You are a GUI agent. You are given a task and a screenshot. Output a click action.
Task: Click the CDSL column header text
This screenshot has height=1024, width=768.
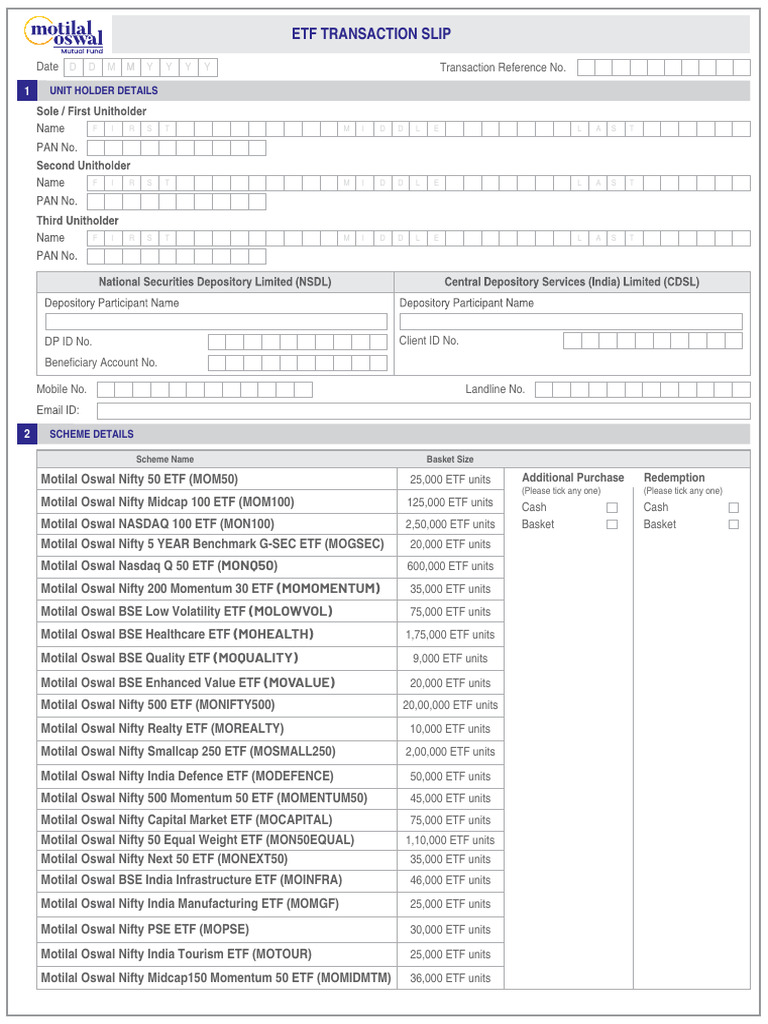pos(572,282)
